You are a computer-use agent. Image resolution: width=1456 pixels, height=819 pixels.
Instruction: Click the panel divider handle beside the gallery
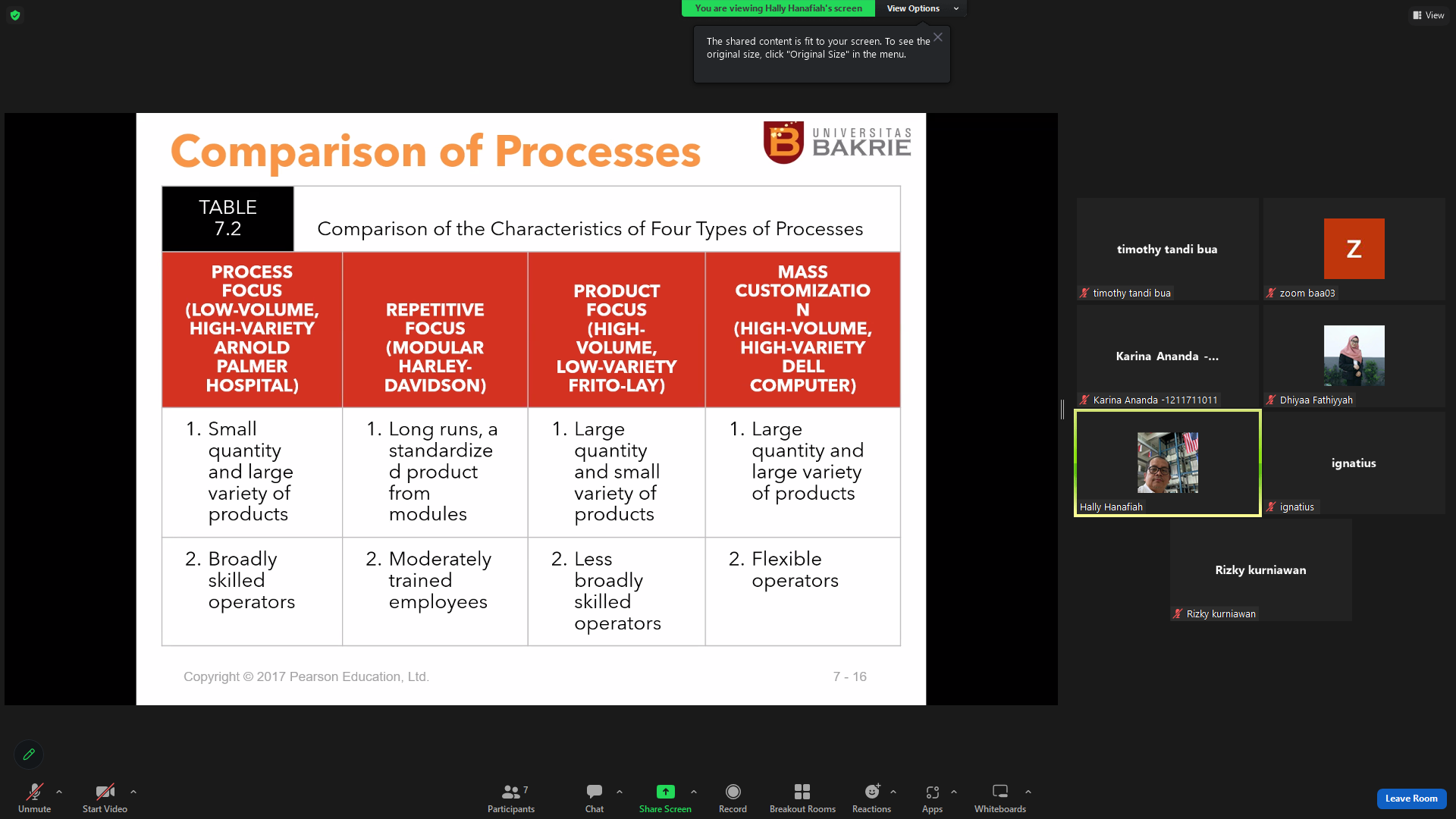point(1062,409)
